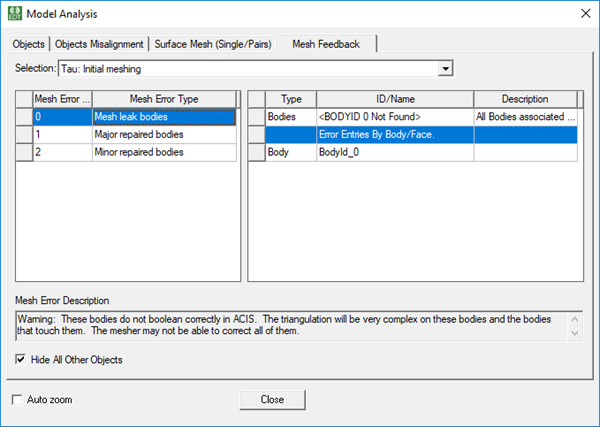
Task: Click the Description column header
Action: coord(525,99)
